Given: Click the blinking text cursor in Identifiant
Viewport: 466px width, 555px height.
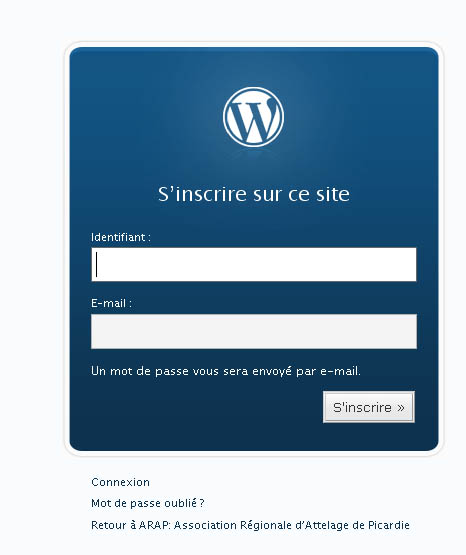Looking at the screenshot, I should click(97, 264).
